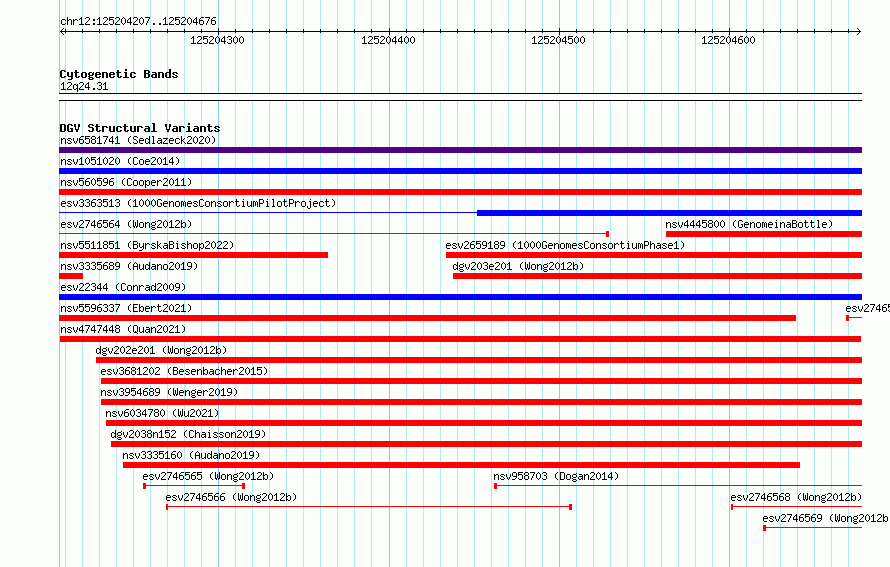
Task: Click the DGV Structural Variants track title
Action: click(140, 128)
